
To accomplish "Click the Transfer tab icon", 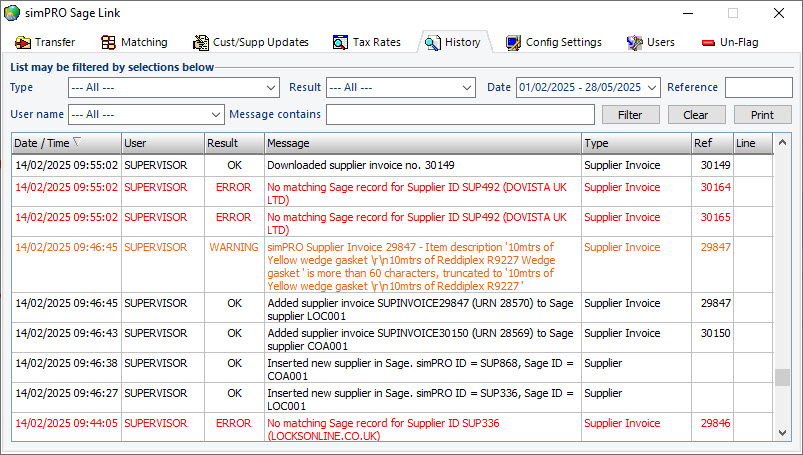I will coord(23,43).
